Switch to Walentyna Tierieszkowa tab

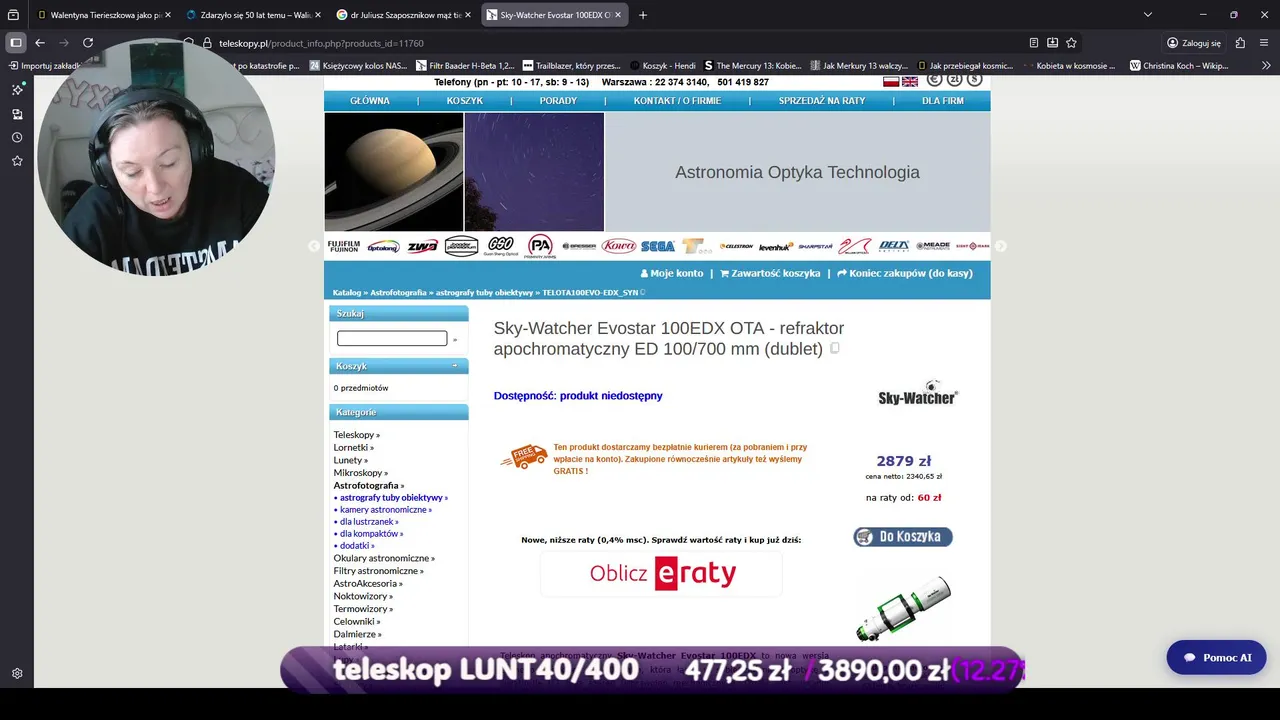coord(105,15)
